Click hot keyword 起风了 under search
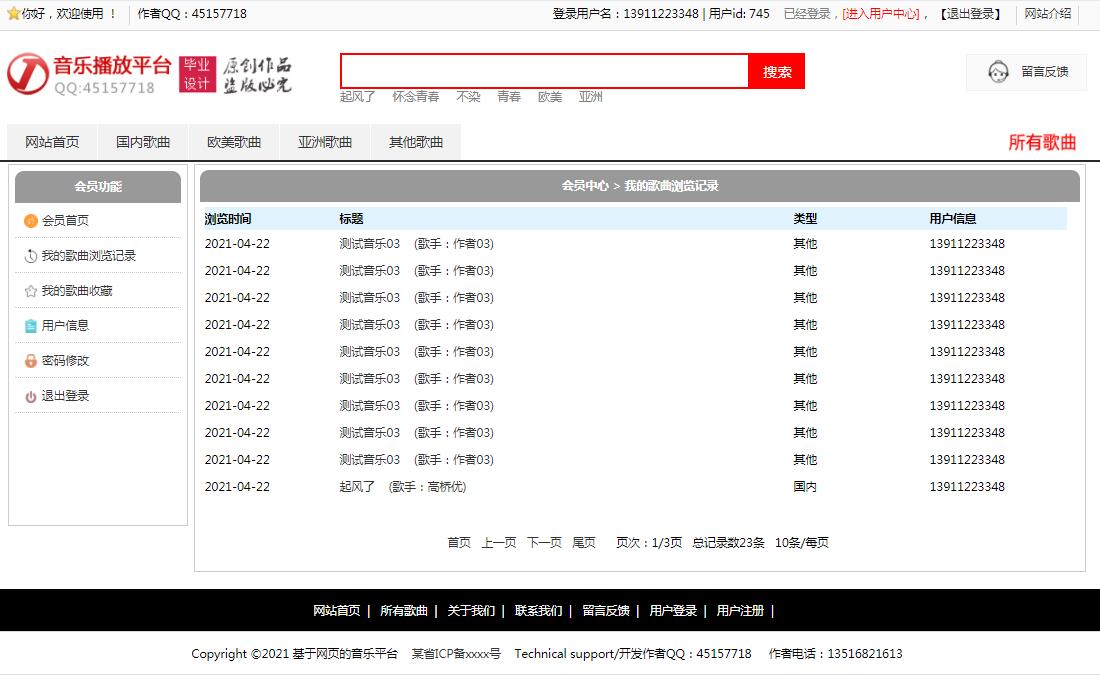This screenshot has height=681, width=1100. point(358,97)
